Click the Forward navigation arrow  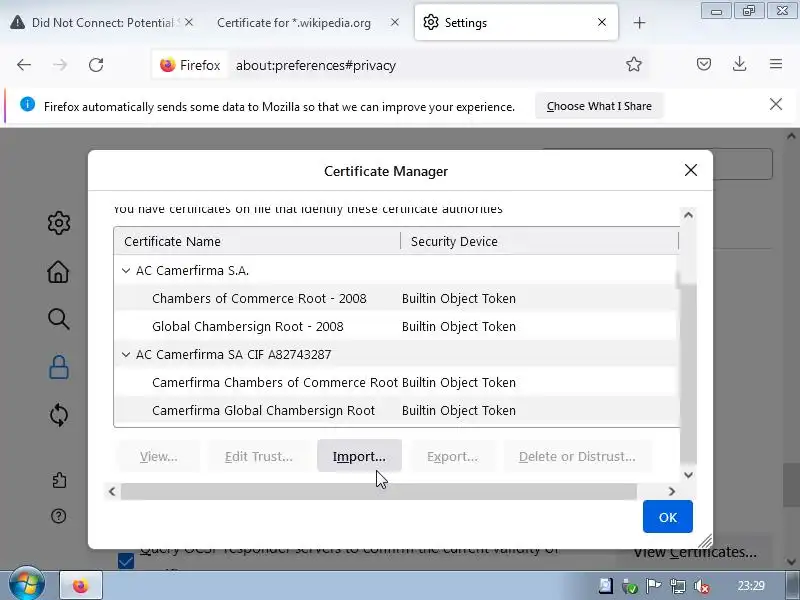(x=60, y=65)
